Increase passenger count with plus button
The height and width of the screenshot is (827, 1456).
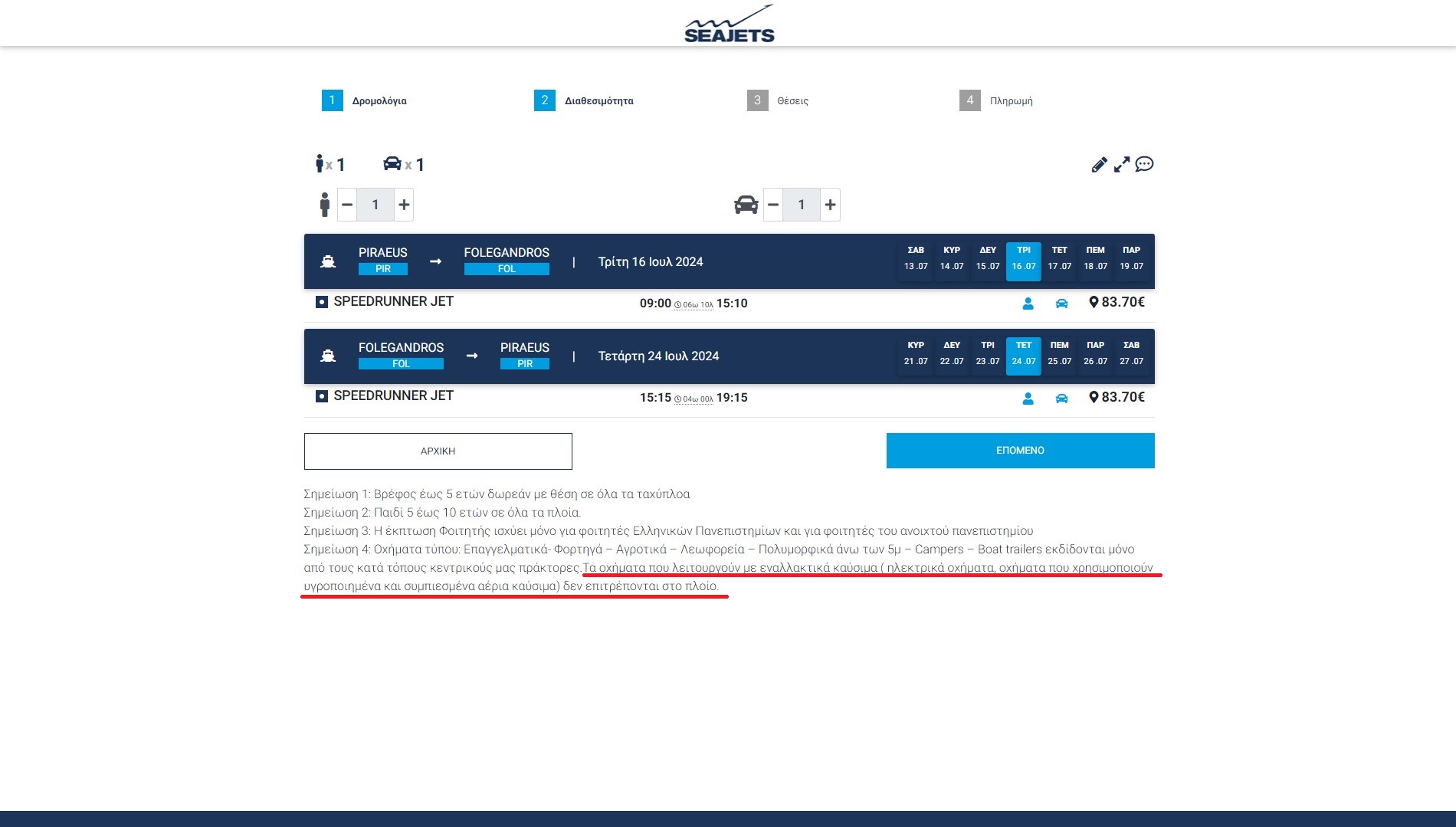pos(404,205)
